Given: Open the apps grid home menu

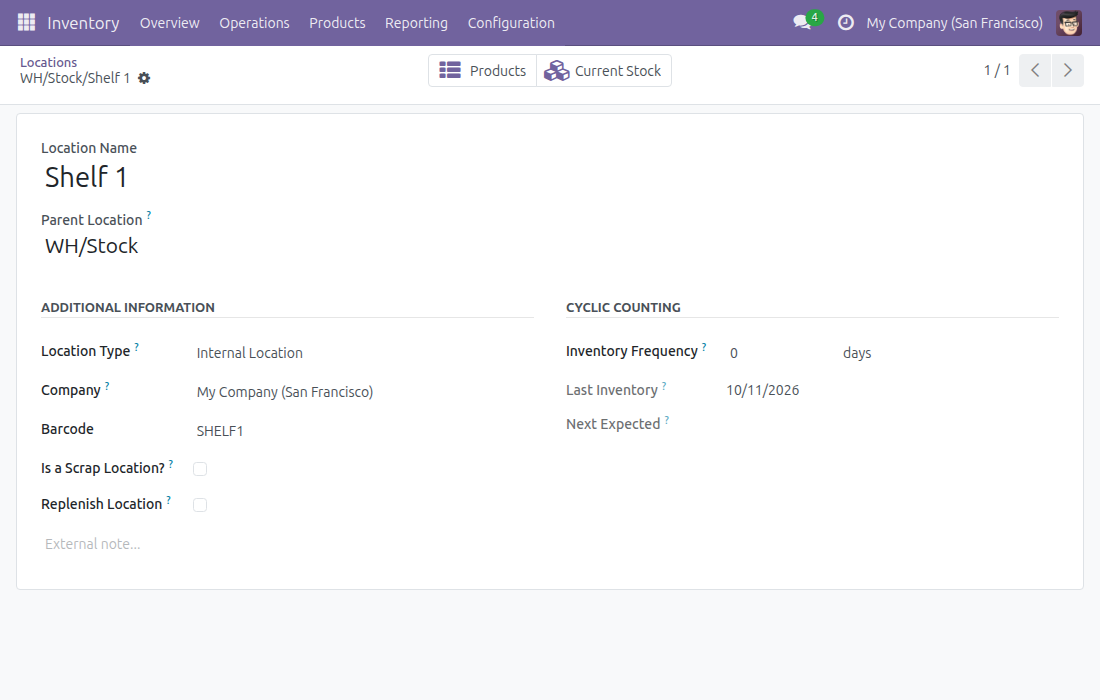Looking at the screenshot, I should click(26, 22).
